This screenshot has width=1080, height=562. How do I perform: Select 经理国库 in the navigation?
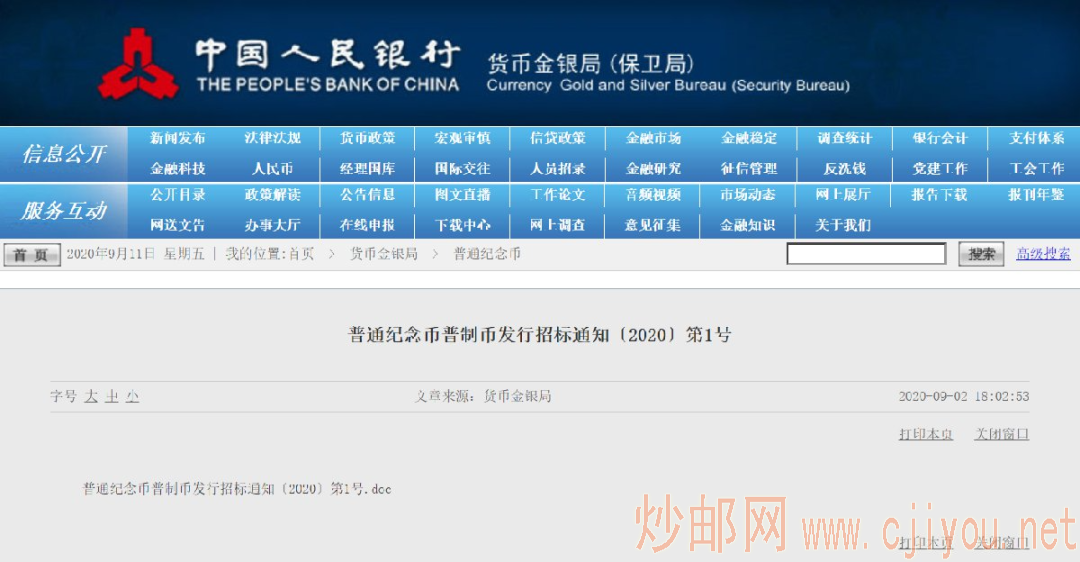[x=367, y=169]
